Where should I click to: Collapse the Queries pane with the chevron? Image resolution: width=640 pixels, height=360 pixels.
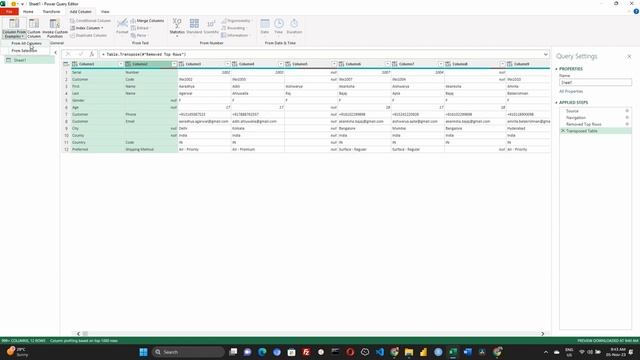click(56, 52)
